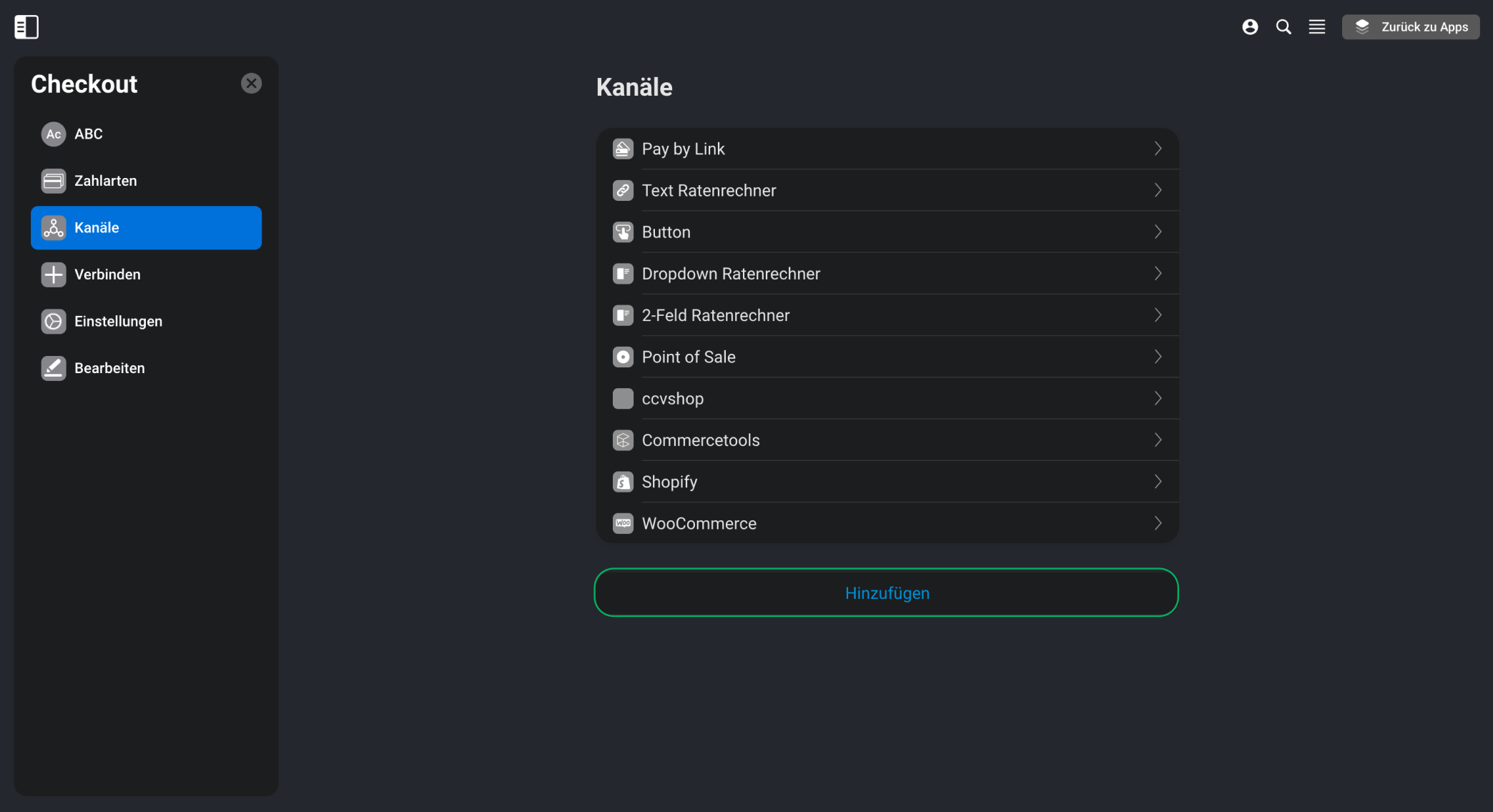
Task: Close the Checkout sidebar panel
Action: coord(251,84)
